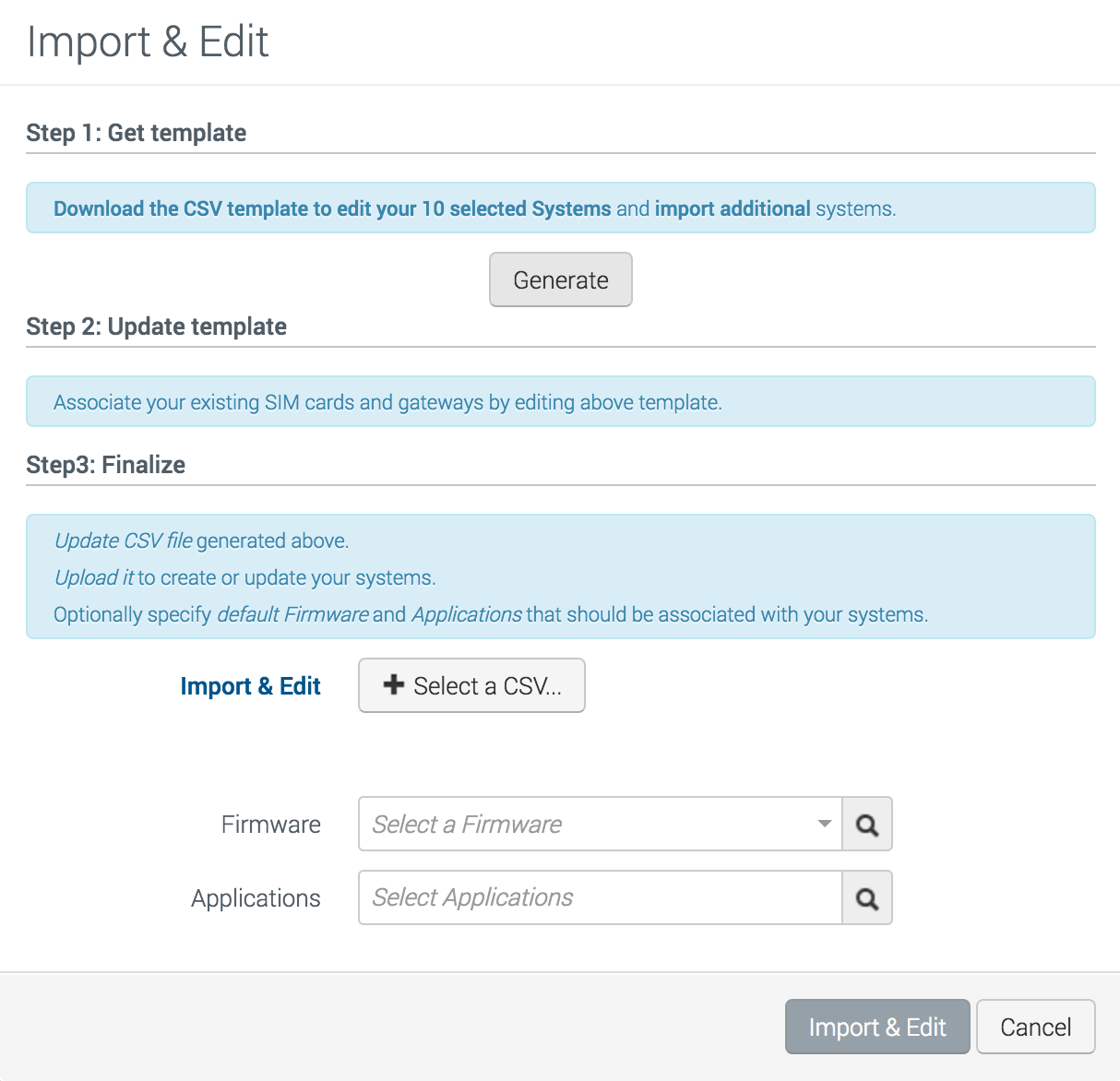Click inside the Select a Firmware combo box

pyautogui.click(x=600, y=824)
